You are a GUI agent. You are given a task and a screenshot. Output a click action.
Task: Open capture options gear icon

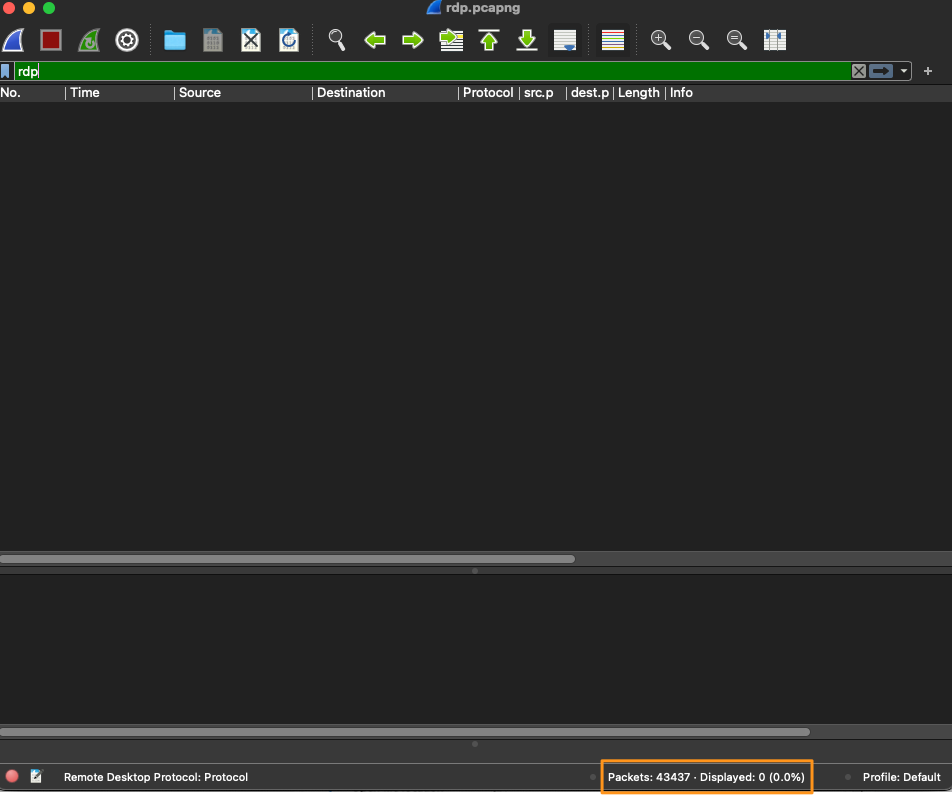tap(127, 40)
